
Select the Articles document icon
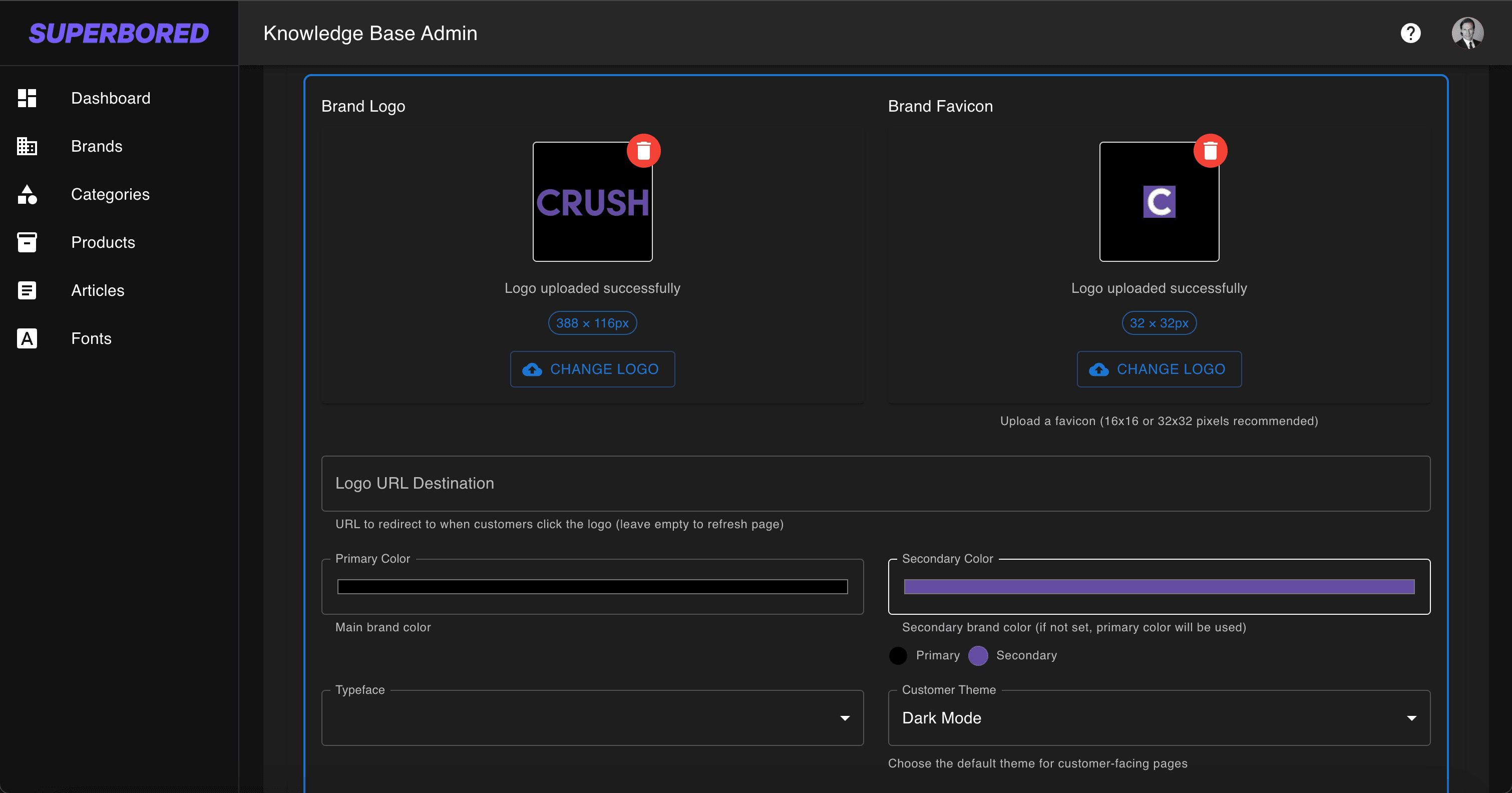tap(27, 290)
